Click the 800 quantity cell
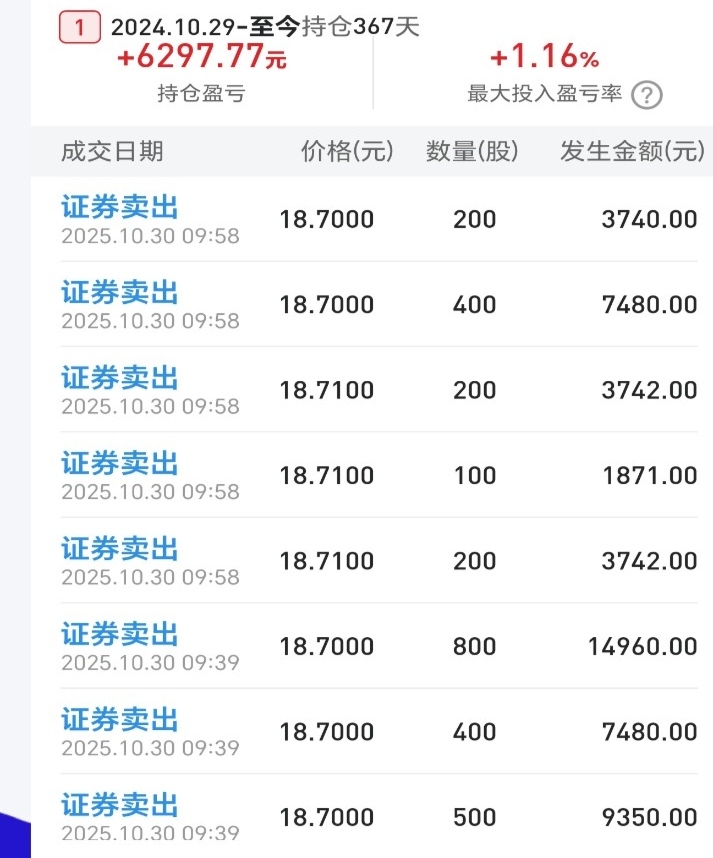Image resolution: width=713 pixels, height=858 pixels. 474,647
